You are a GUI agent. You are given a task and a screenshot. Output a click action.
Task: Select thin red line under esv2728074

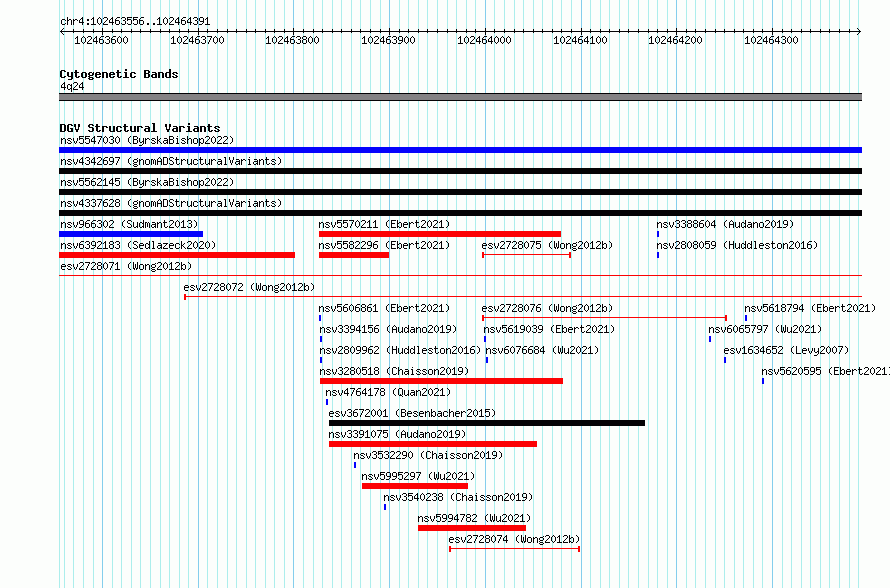click(x=515, y=549)
